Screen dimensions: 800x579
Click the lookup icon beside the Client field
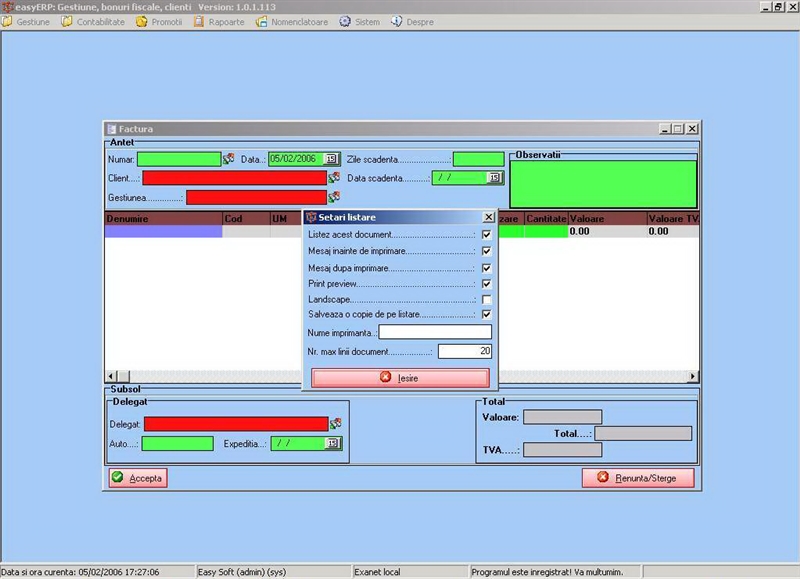334,178
